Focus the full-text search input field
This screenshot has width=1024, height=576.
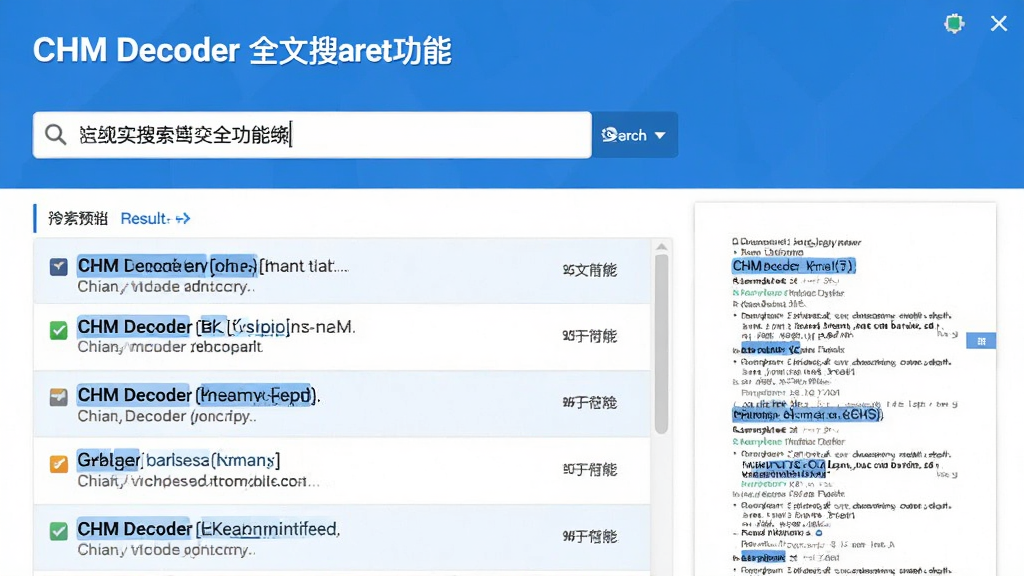click(x=312, y=135)
